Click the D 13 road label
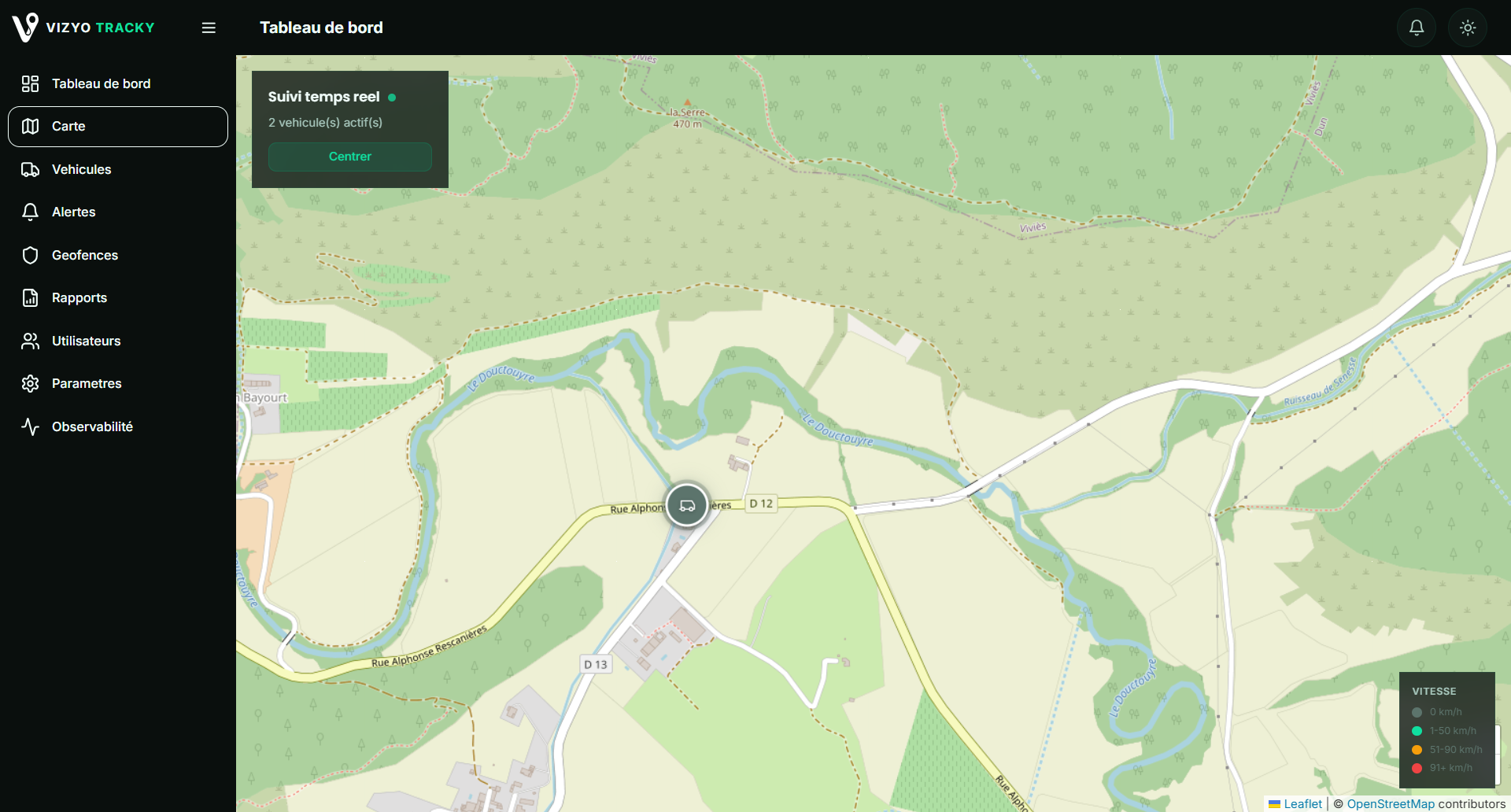This screenshot has width=1511, height=812. [596, 664]
